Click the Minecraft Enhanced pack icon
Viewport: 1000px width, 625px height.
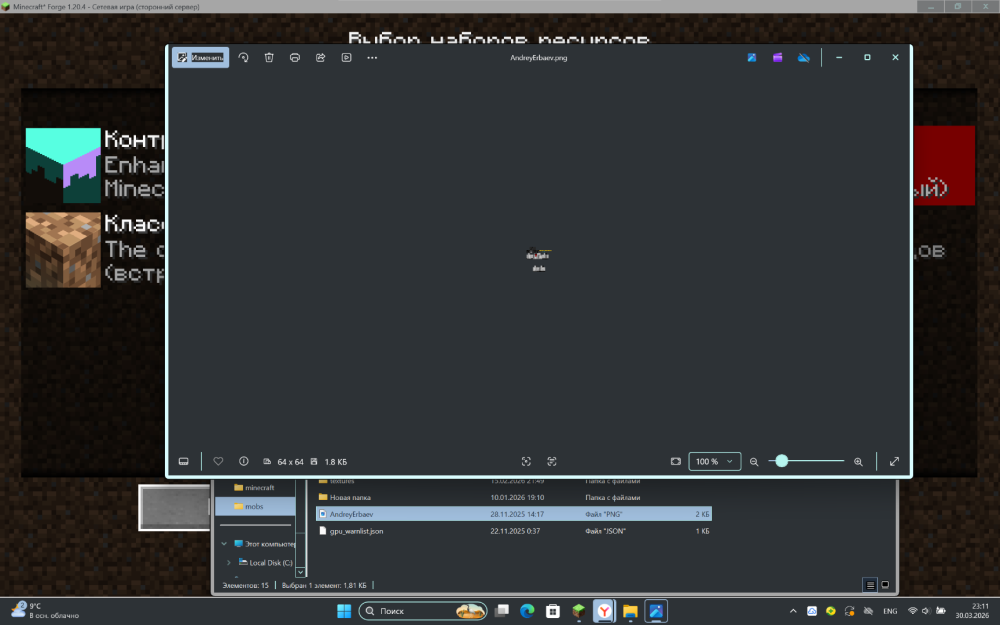[x=63, y=165]
